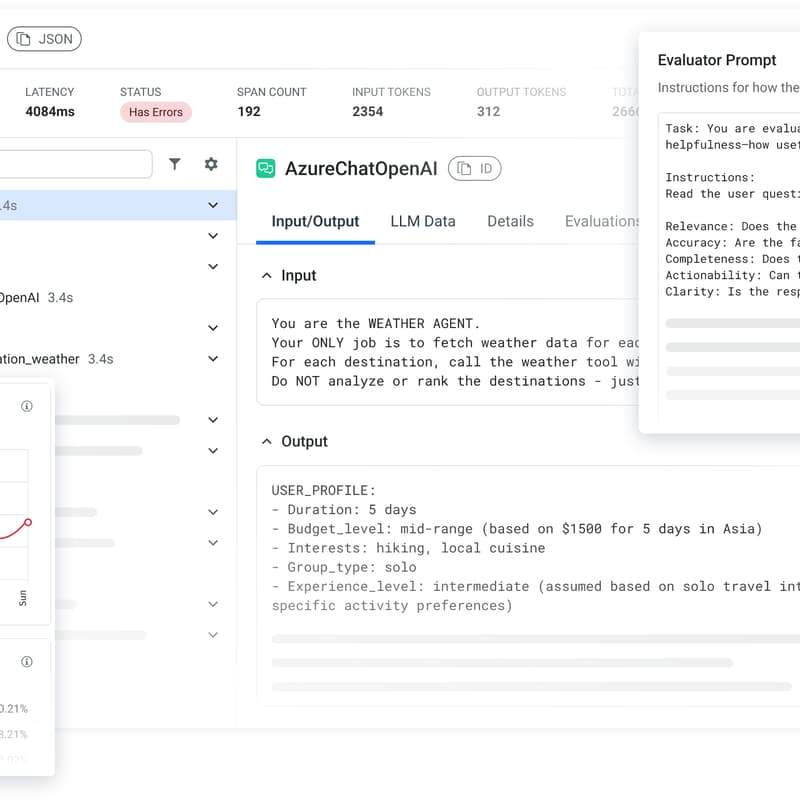800x800 pixels.
Task: Click info icon on the chart card
Action: pos(27,406)
